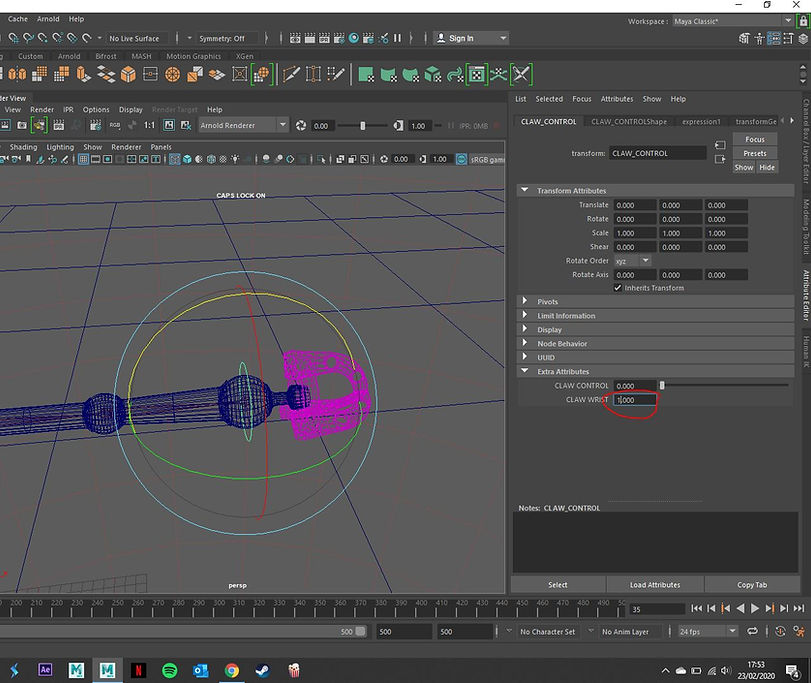
Task: Click the Render View exposure slider handle
Action: click(x=363, y=126)
